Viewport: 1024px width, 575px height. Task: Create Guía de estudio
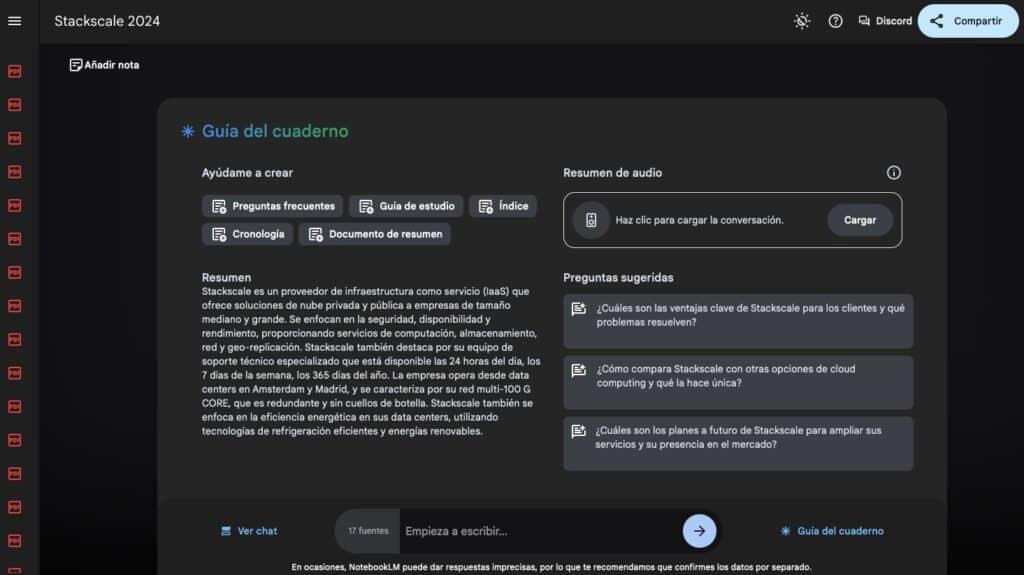(406, 206)
